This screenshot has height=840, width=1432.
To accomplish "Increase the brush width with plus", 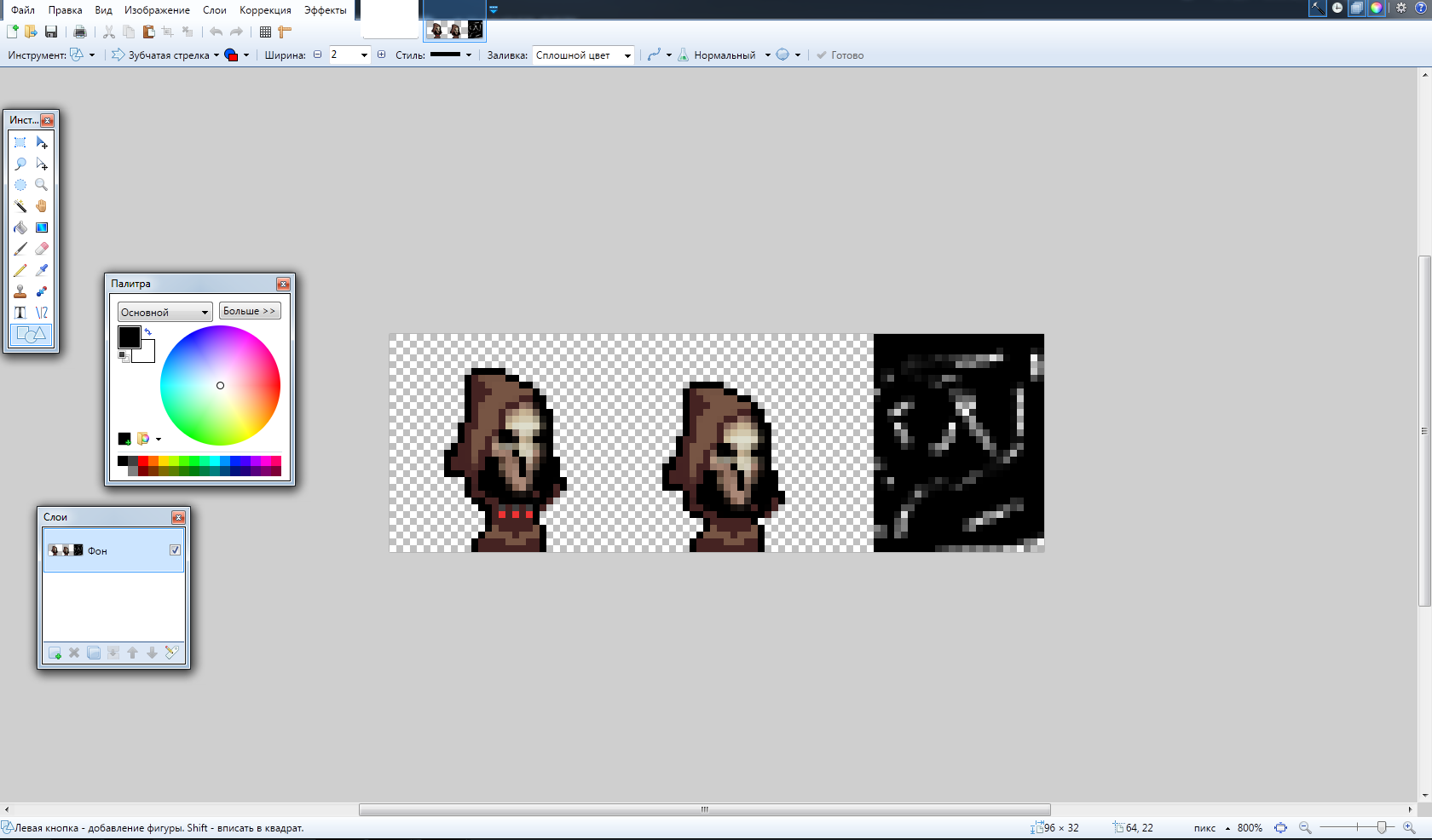I will [381, 55].
